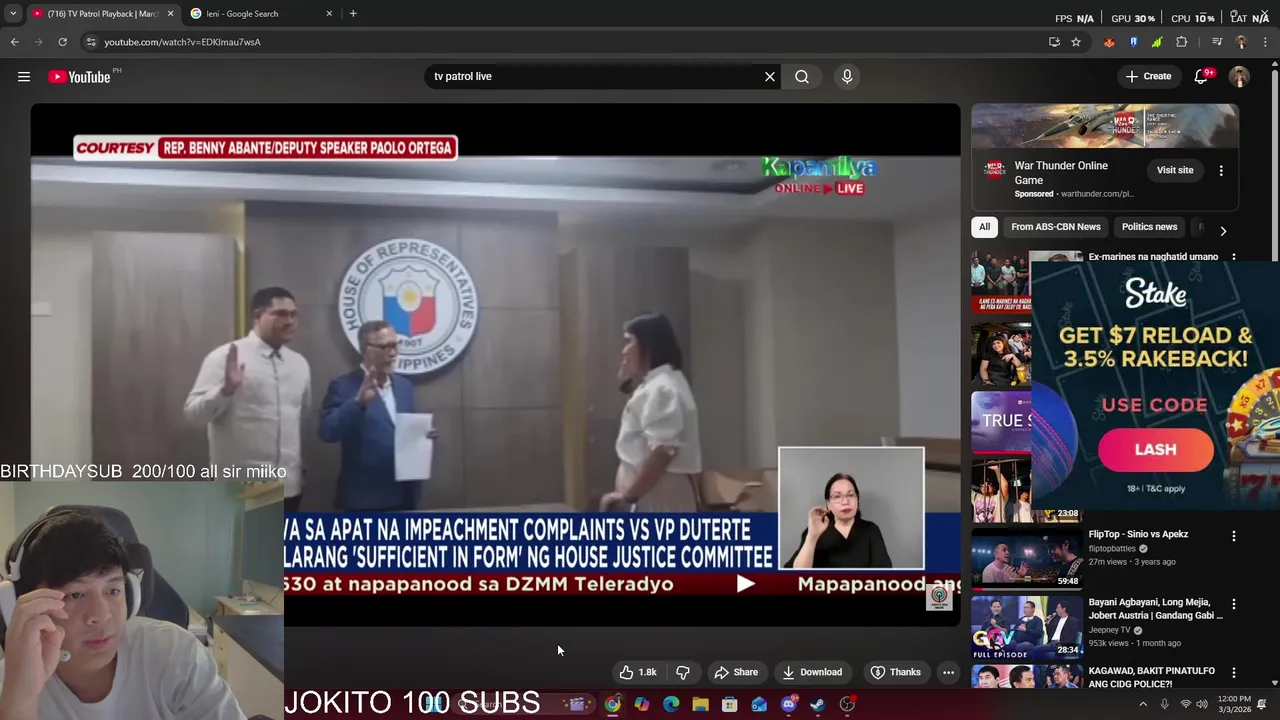View site information icon in address bar
This screenshot has height=720, width=1280.
(91, 42)
